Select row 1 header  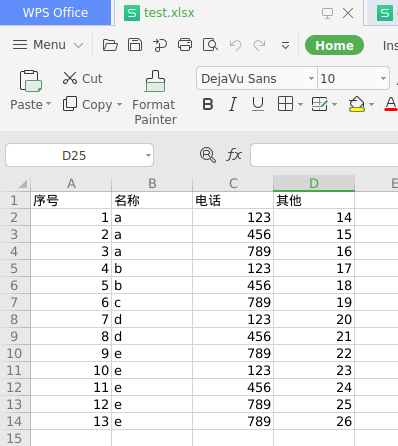point(15,200)
